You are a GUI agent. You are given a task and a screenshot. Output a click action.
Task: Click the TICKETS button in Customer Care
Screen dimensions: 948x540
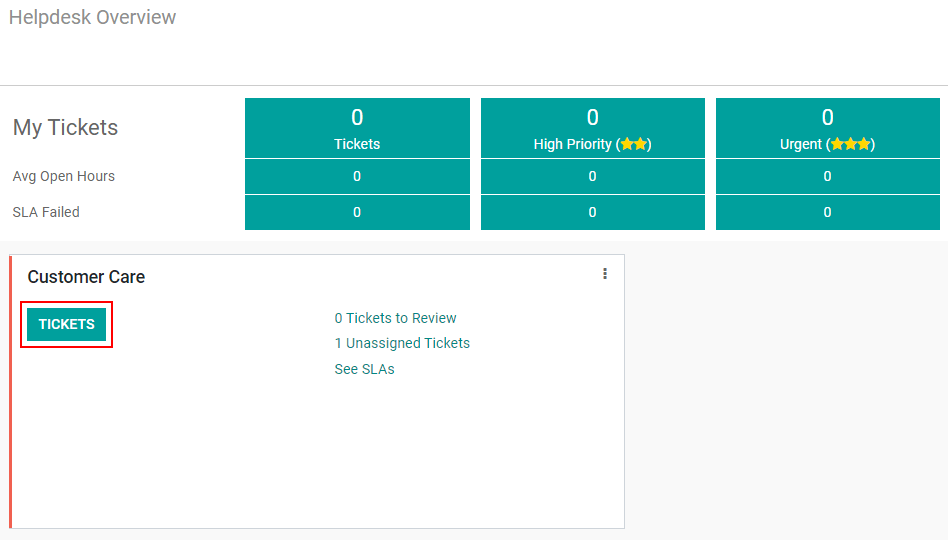(67, 324)
